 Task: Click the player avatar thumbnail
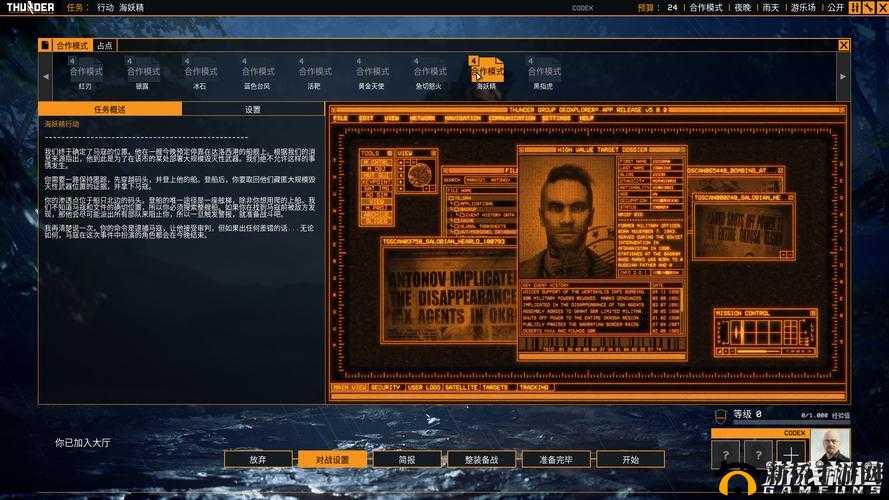pyautogui.click(x=829, y=446)
